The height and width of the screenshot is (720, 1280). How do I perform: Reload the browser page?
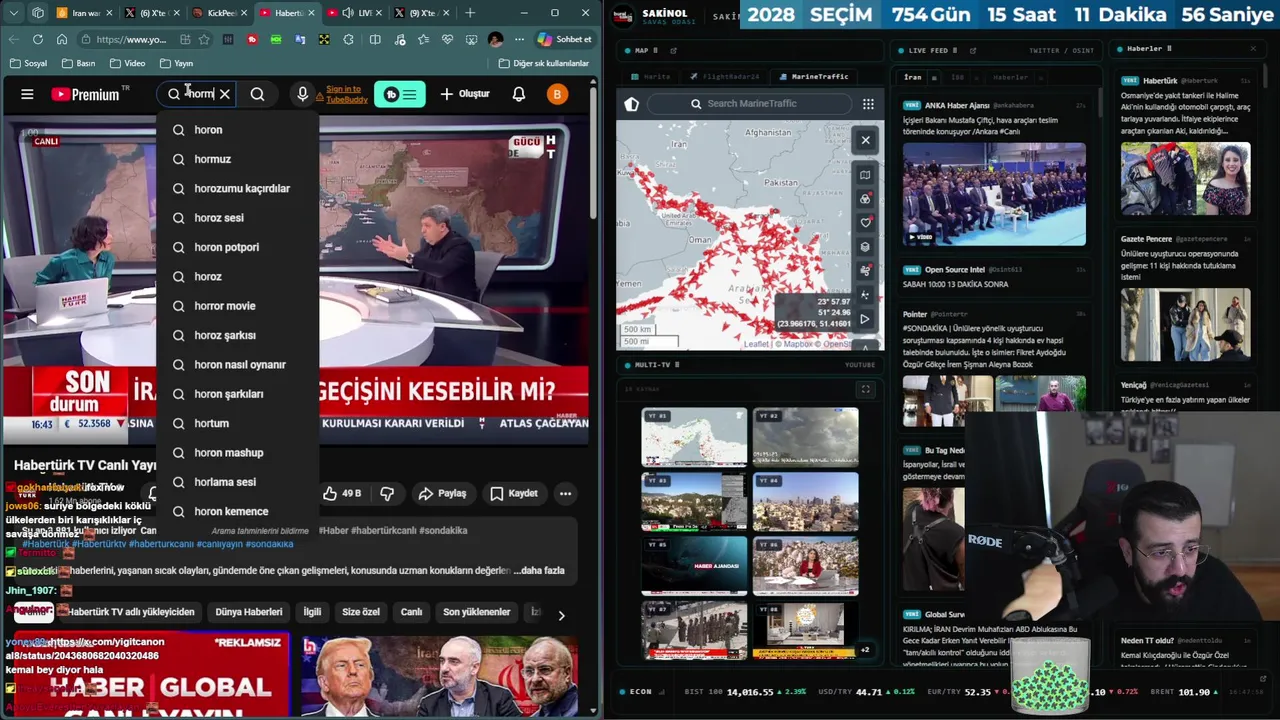(x=37, y=39)
